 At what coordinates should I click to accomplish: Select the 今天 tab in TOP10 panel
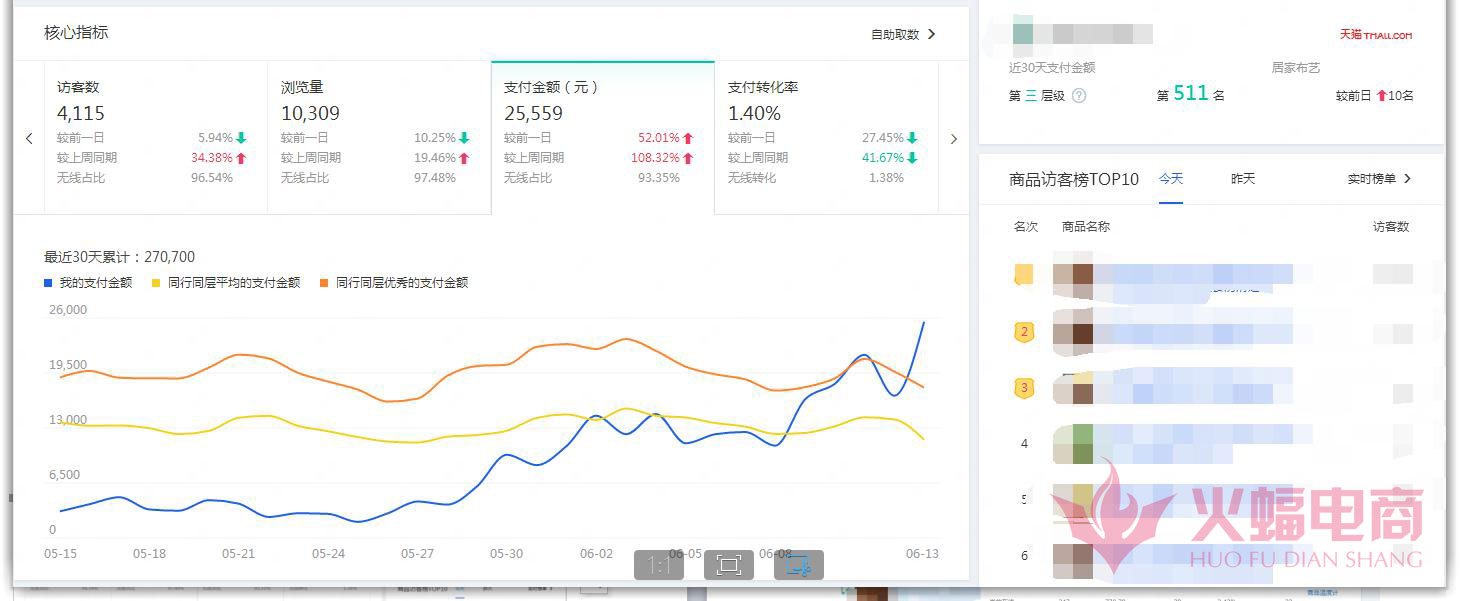coord(1171,179)
